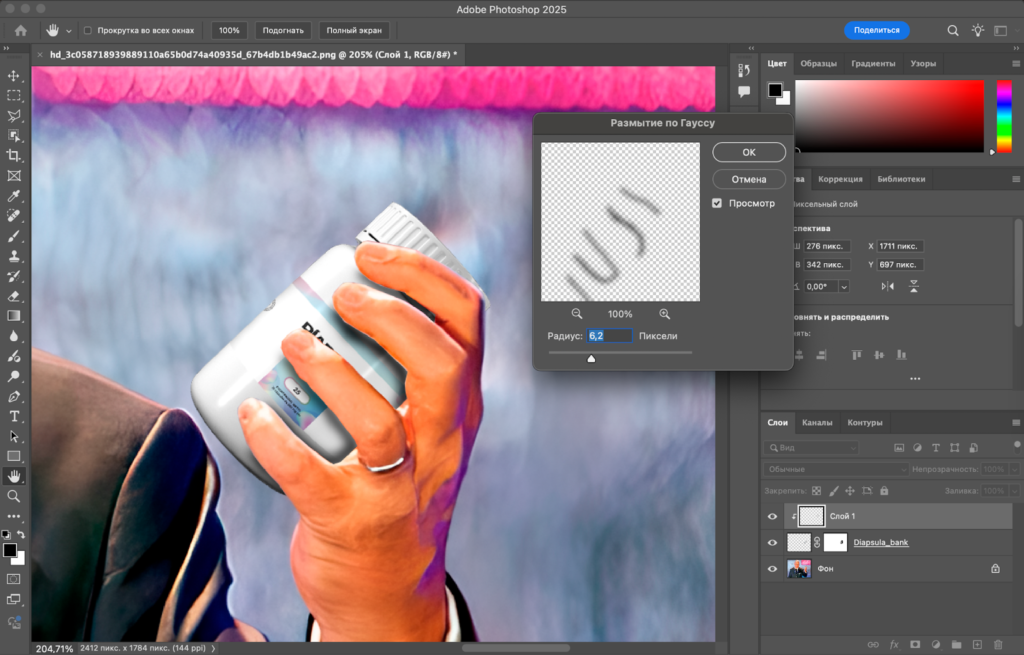The image size is (1024, 655).
Task: Uncheck the Просмотр preview checkbox
Action: pyautogui.click(x=717, y=203)
